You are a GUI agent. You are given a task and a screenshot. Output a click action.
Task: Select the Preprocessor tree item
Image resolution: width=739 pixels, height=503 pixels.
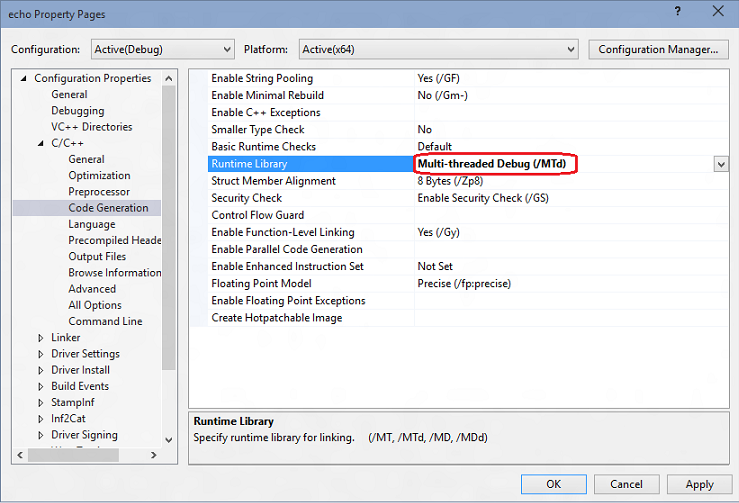99,192
